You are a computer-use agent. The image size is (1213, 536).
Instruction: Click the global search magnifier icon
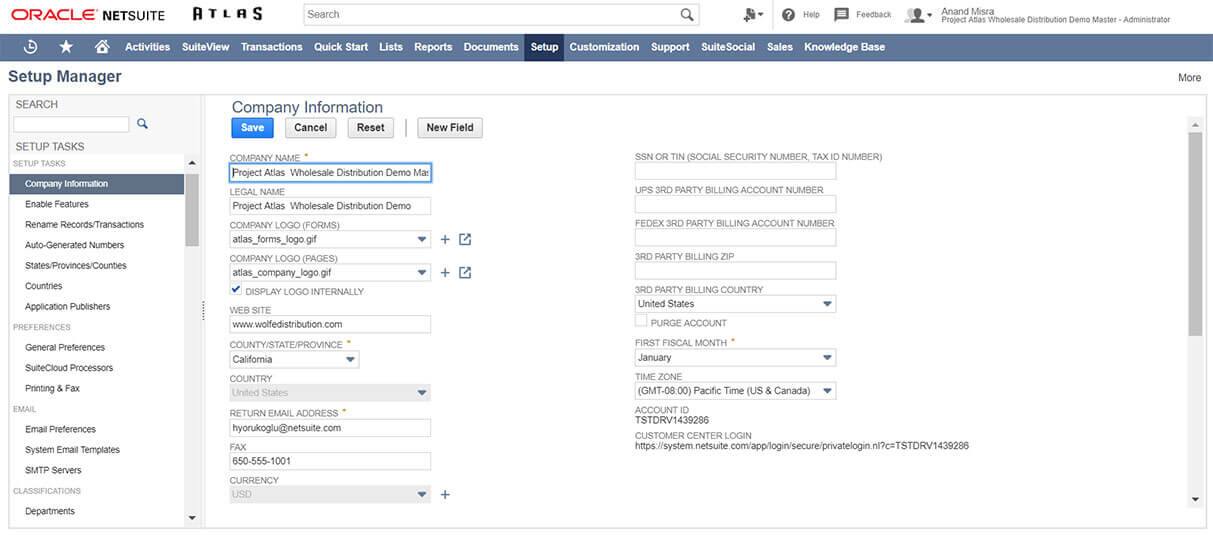687,15
